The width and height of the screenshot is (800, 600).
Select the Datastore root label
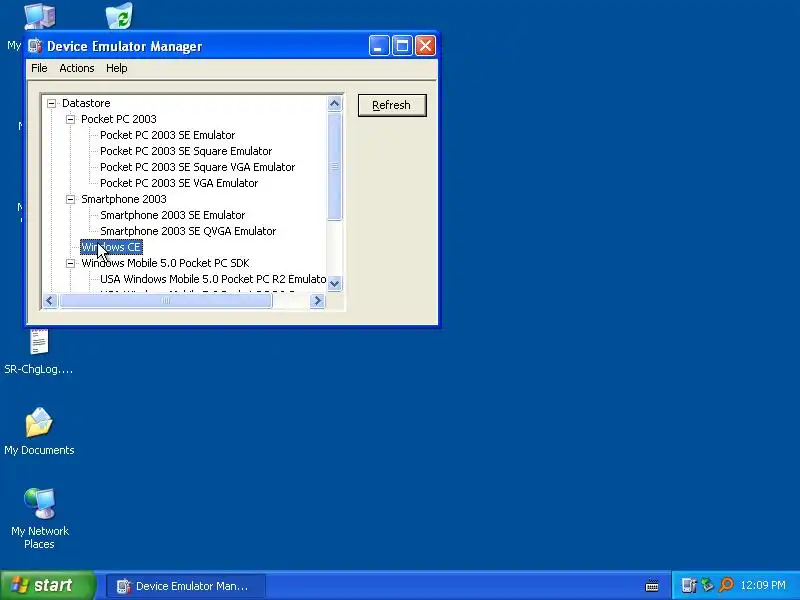[x=86, y=103]
